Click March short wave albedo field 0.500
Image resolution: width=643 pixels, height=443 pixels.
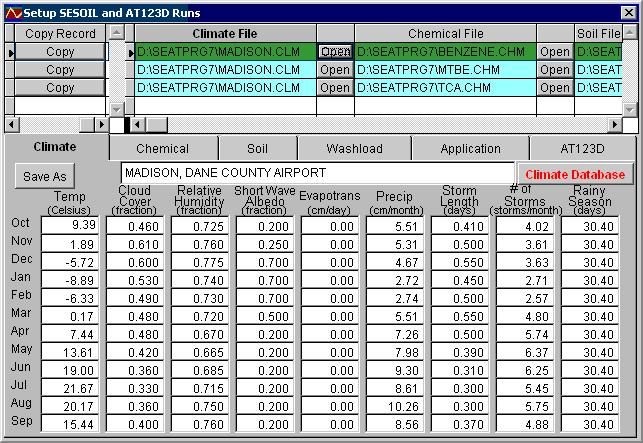pos(265,316)
